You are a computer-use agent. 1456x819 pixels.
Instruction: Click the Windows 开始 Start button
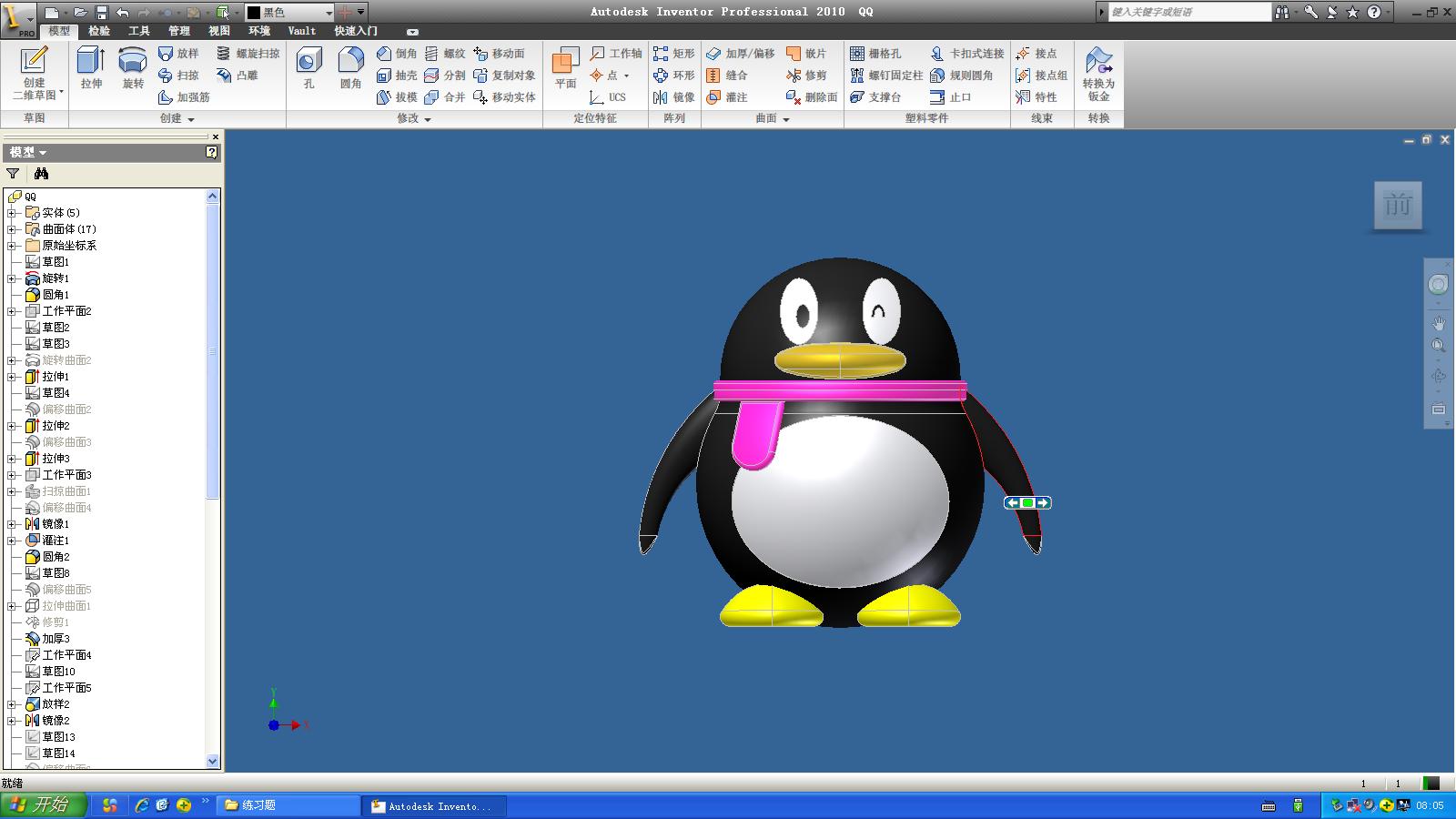click(x=43, y=804)
